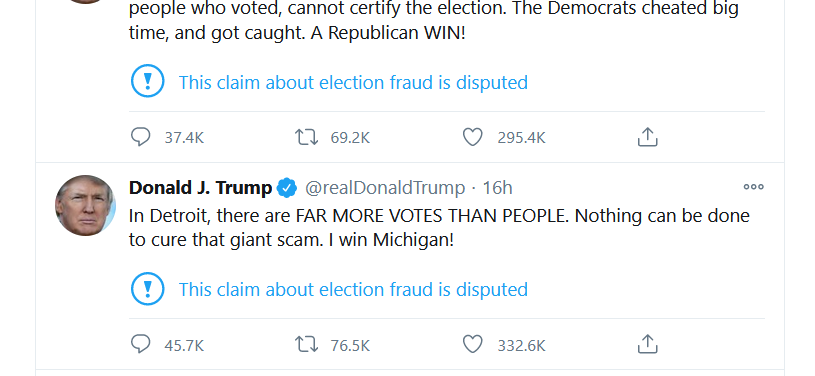Viewport: 815px width, 376px height.
Task: Click the Donald J. Trump display name
Action: (x=200, y=188)
